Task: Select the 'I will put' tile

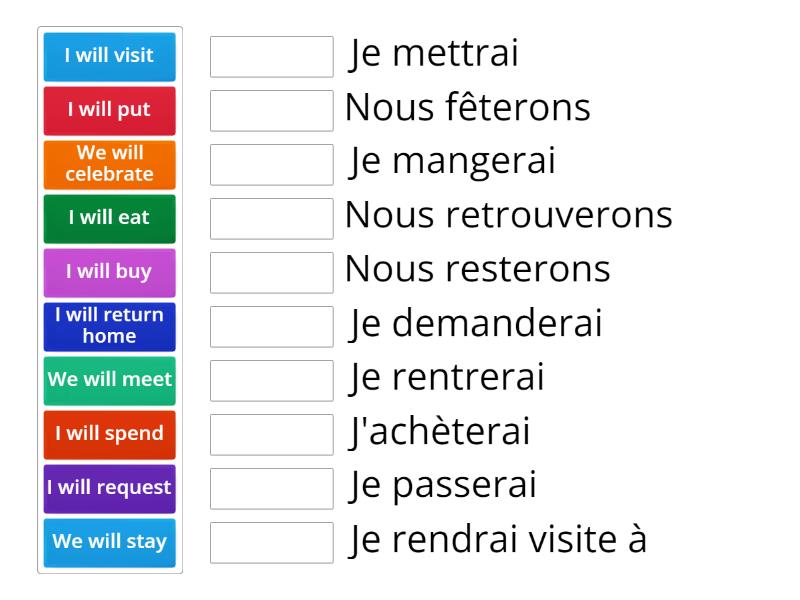Action: pos(109,111)
